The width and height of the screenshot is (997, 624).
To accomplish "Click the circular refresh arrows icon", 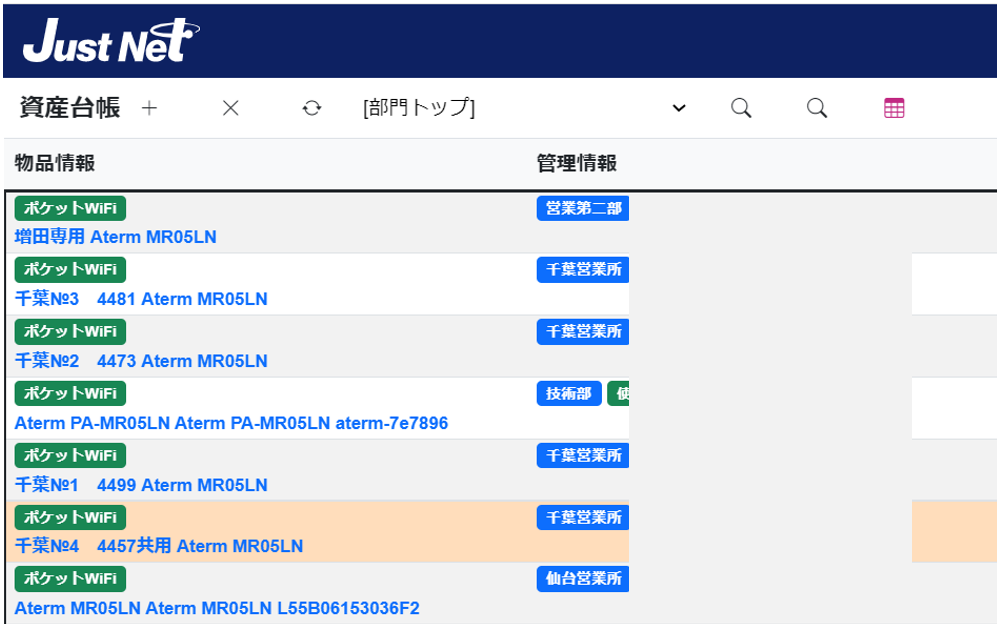I will coord(312,108).
